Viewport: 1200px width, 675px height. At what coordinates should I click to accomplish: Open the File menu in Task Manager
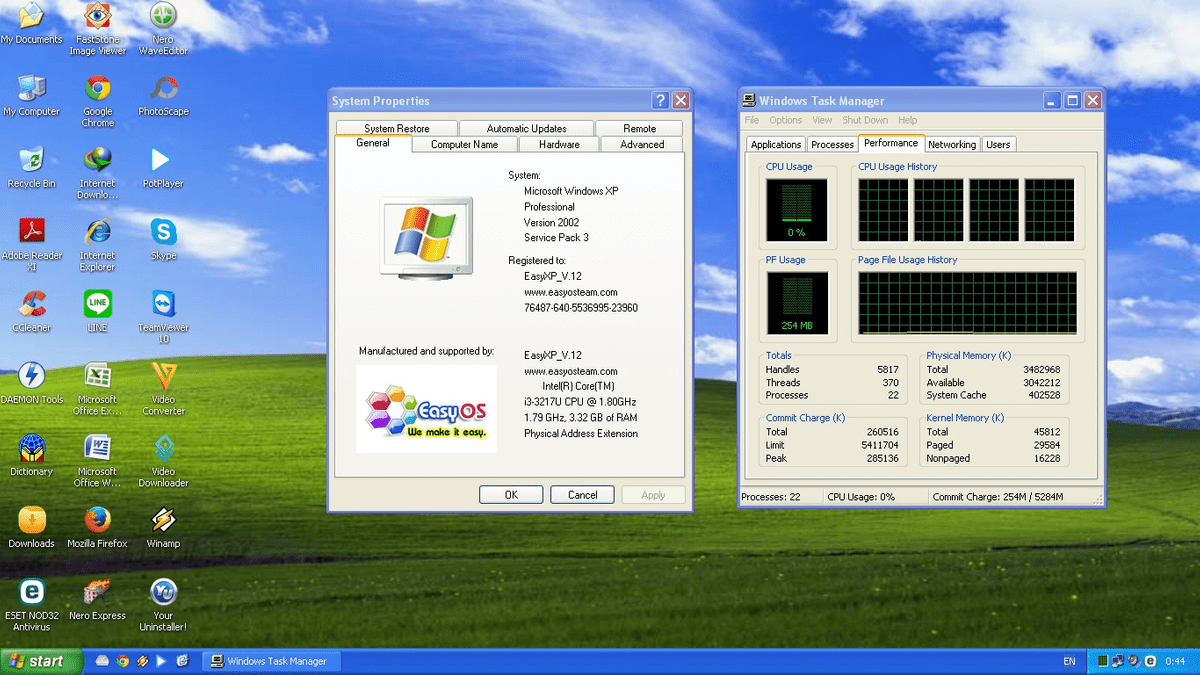[x=752, y=120]
